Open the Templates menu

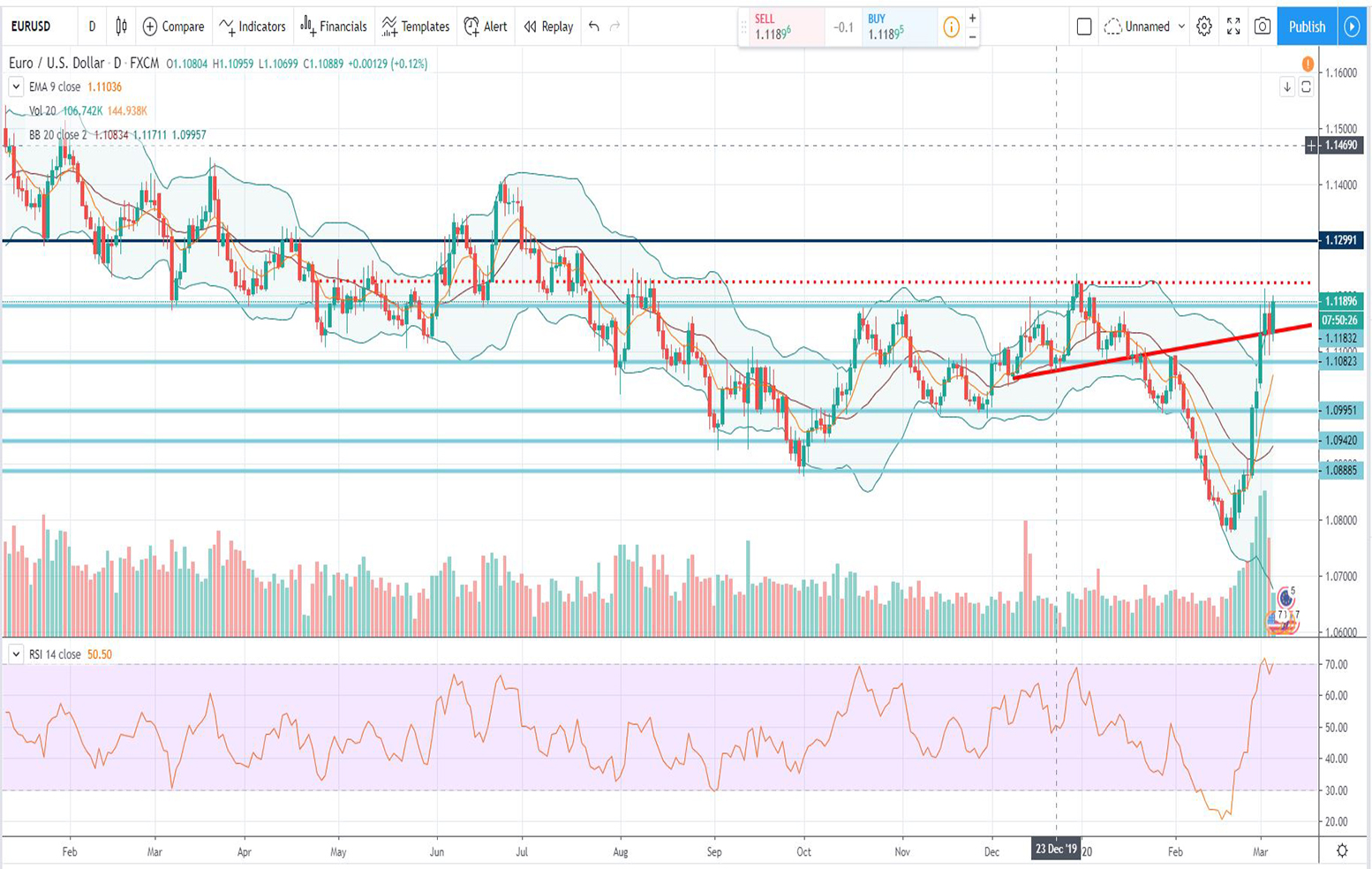[416, 26]
